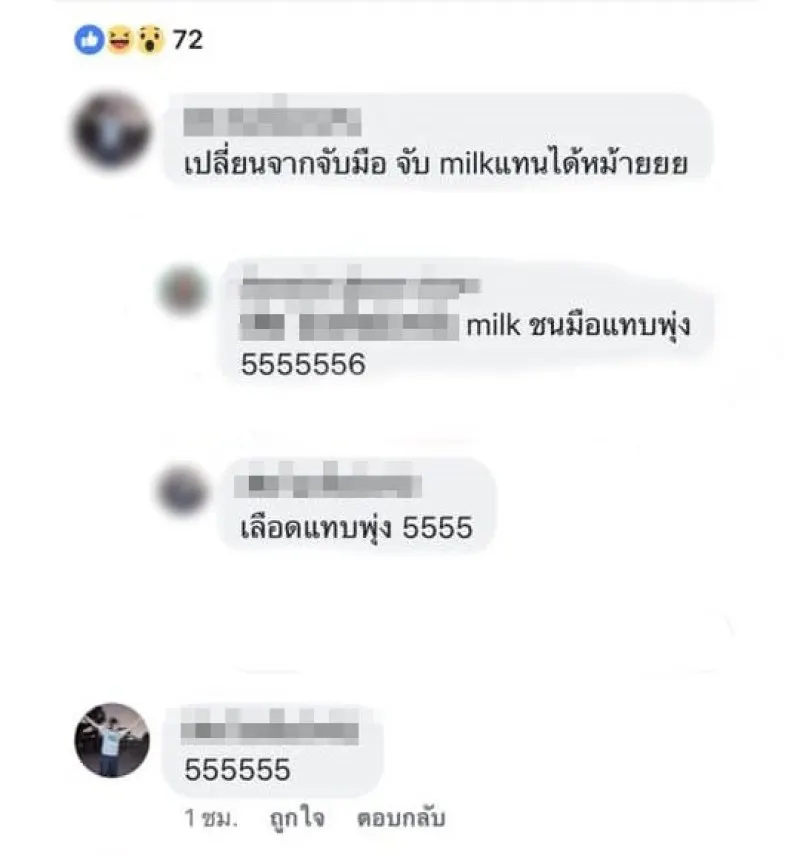
Task: Click the 1 ชม. timestamp
Action: click(x=211, y=817)
